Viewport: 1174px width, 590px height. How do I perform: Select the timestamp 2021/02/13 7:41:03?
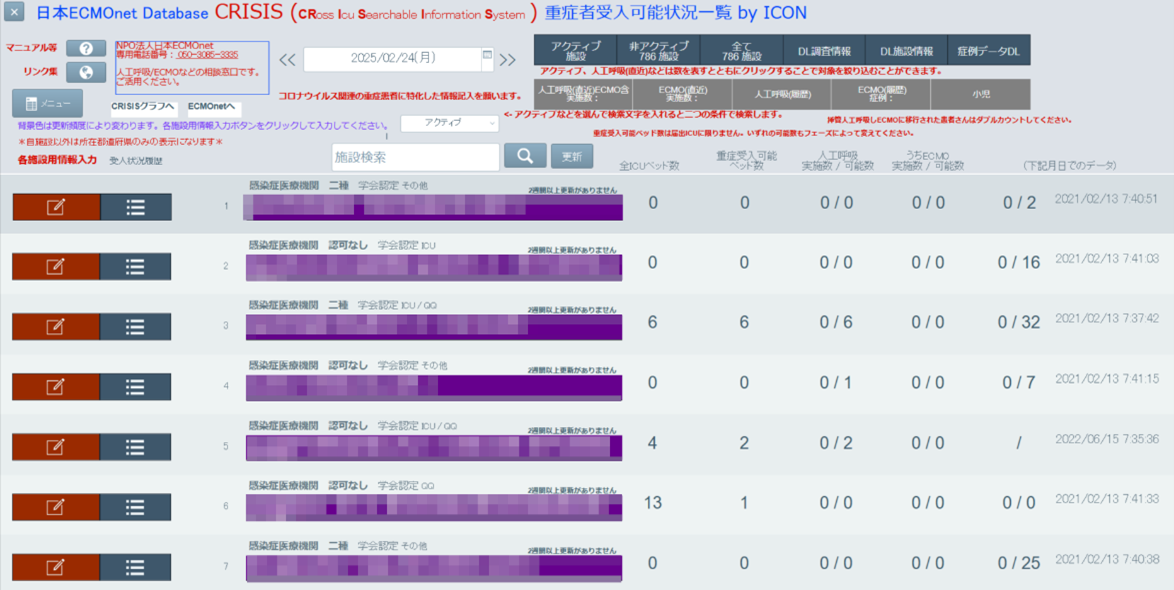click(x=1107, y=258)
